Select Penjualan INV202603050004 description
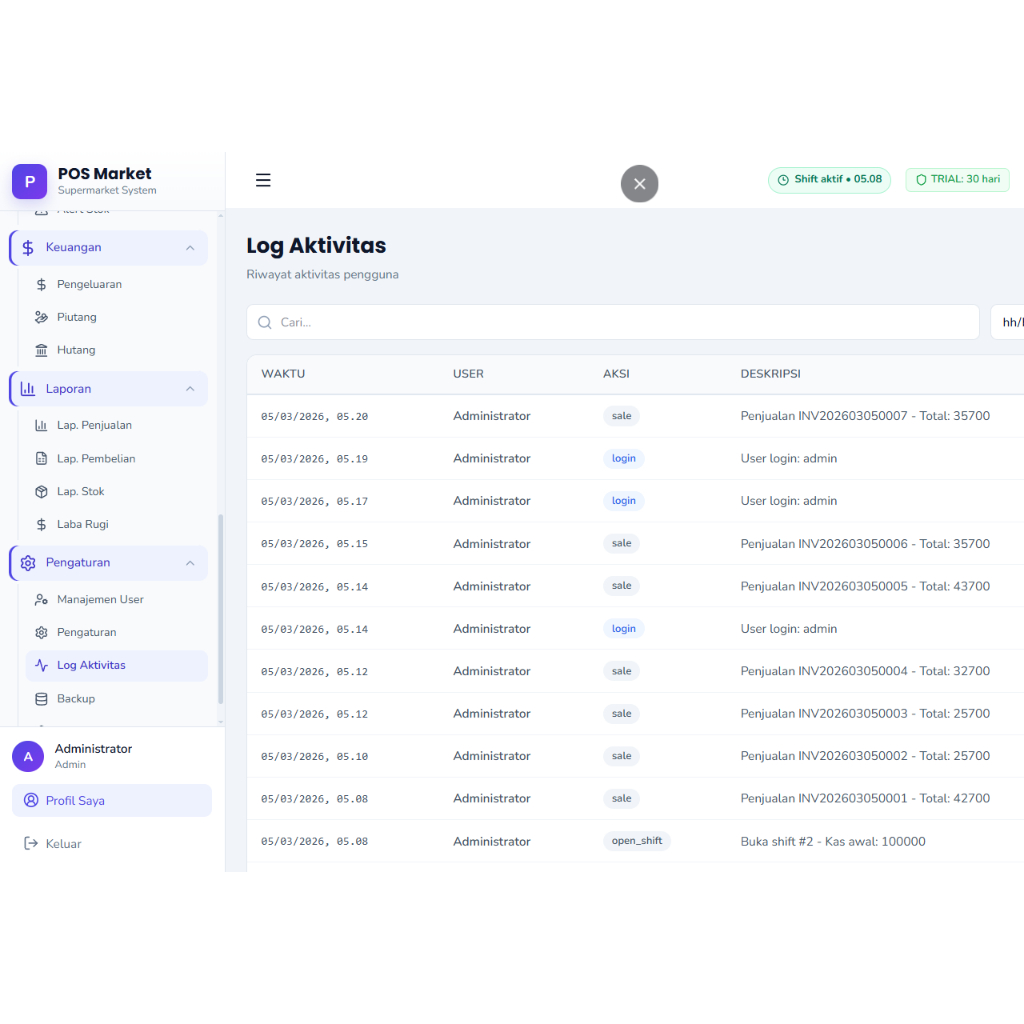Screen dimensions: 1024x1024 (x=865, y=671)
